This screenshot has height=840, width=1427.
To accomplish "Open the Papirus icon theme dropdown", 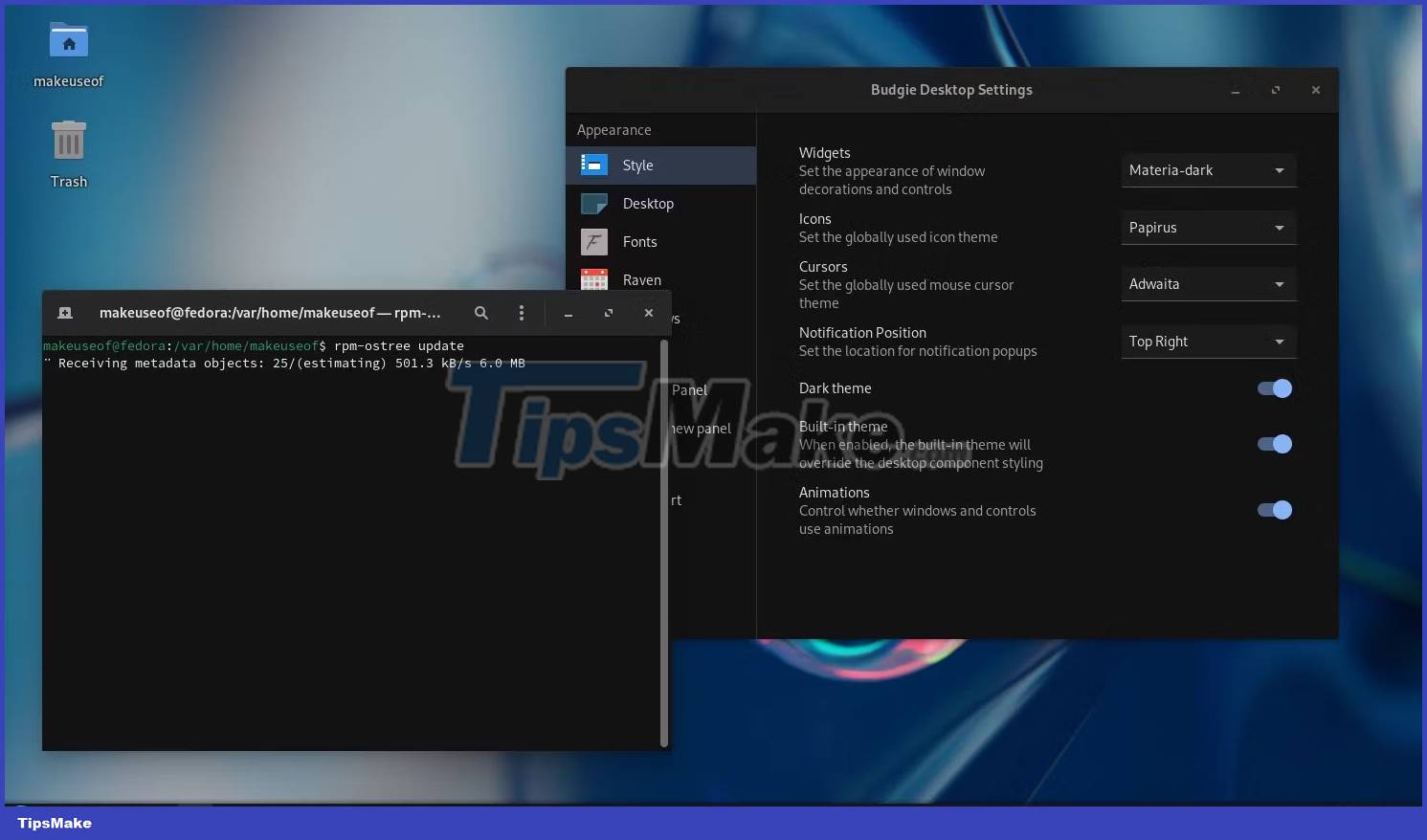I will click(x=1208, y=227).
